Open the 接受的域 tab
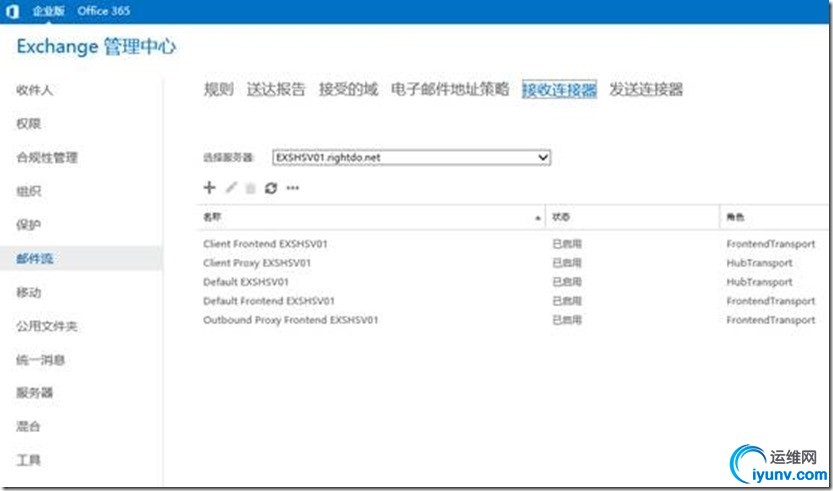 click(348, 89)
